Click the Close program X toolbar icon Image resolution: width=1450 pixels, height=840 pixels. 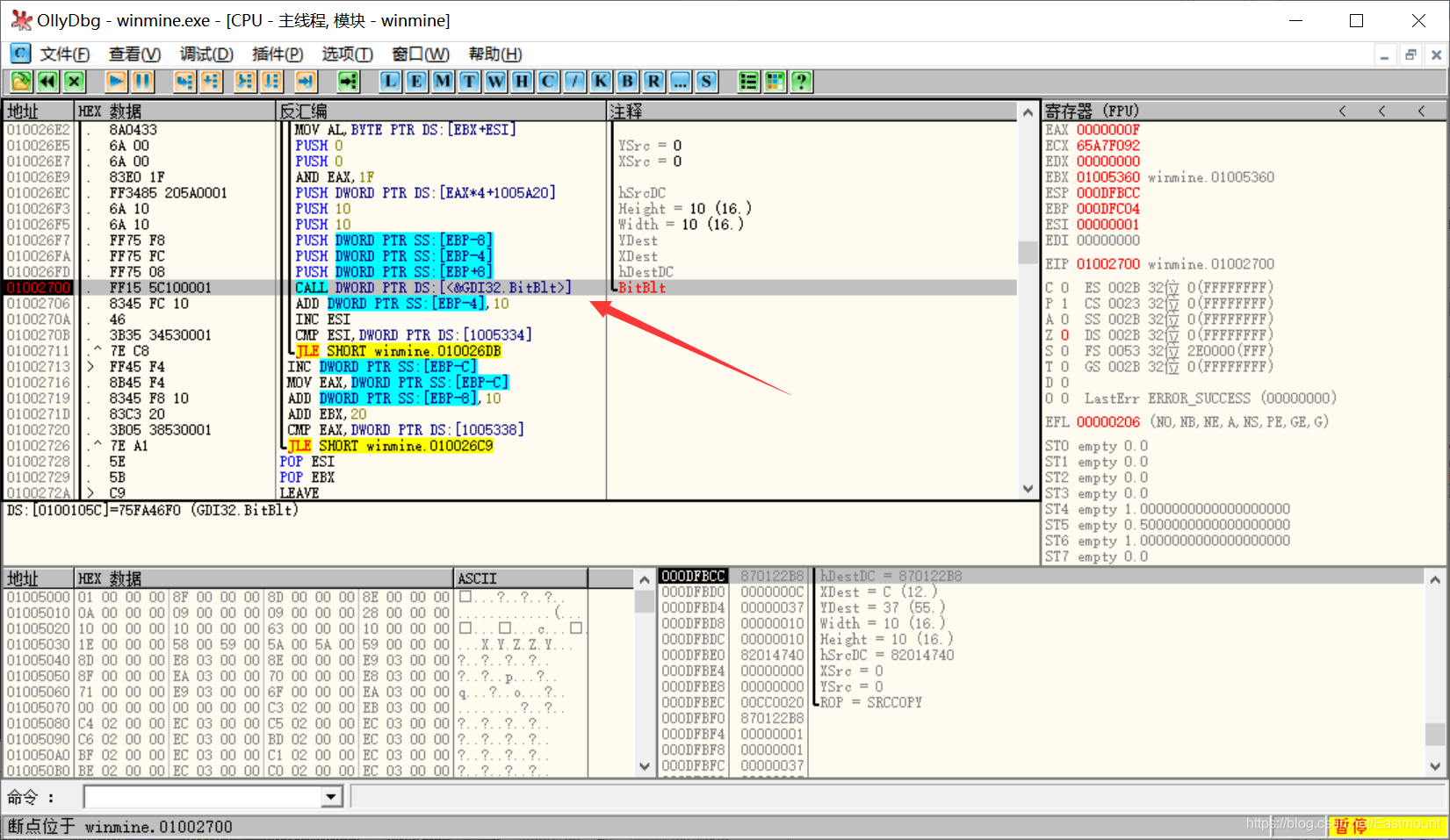click(74, 82)
